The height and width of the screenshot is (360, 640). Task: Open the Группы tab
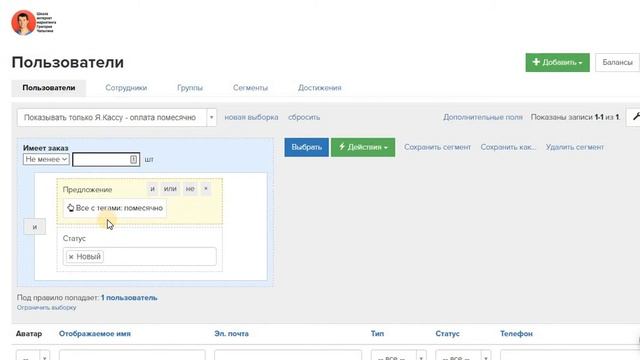click(190, 88)
